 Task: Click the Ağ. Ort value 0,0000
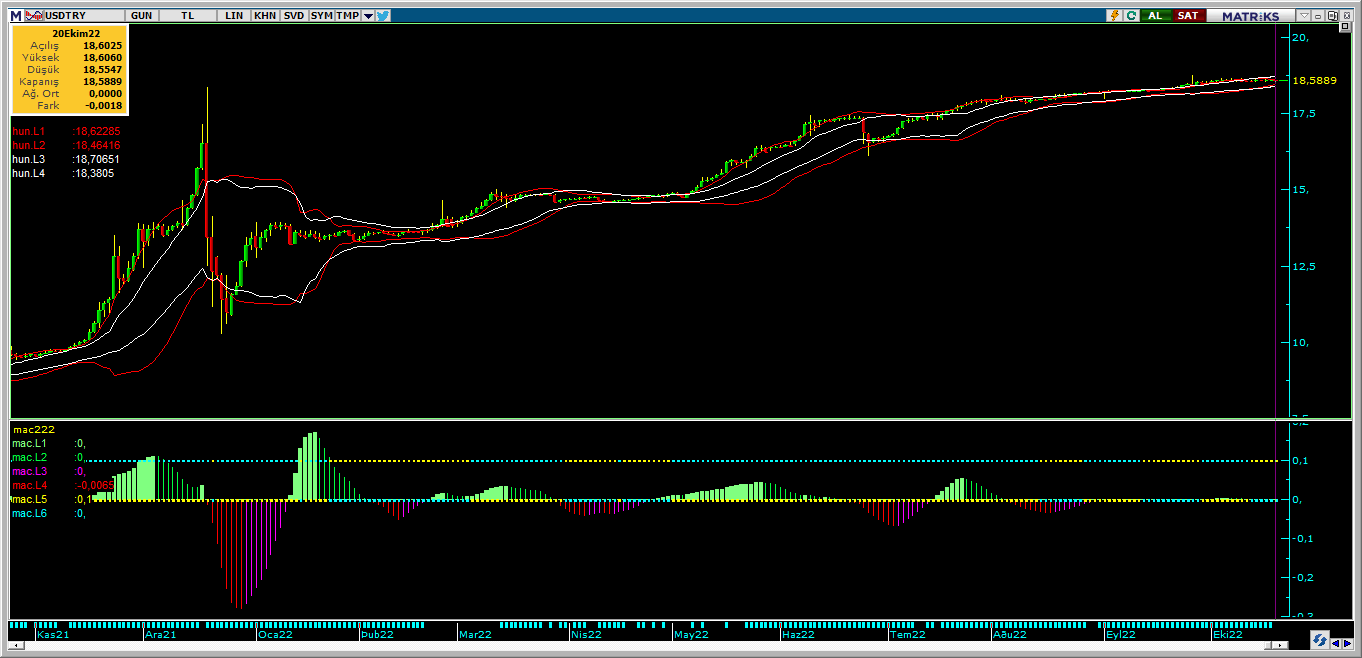coord(105,93)
